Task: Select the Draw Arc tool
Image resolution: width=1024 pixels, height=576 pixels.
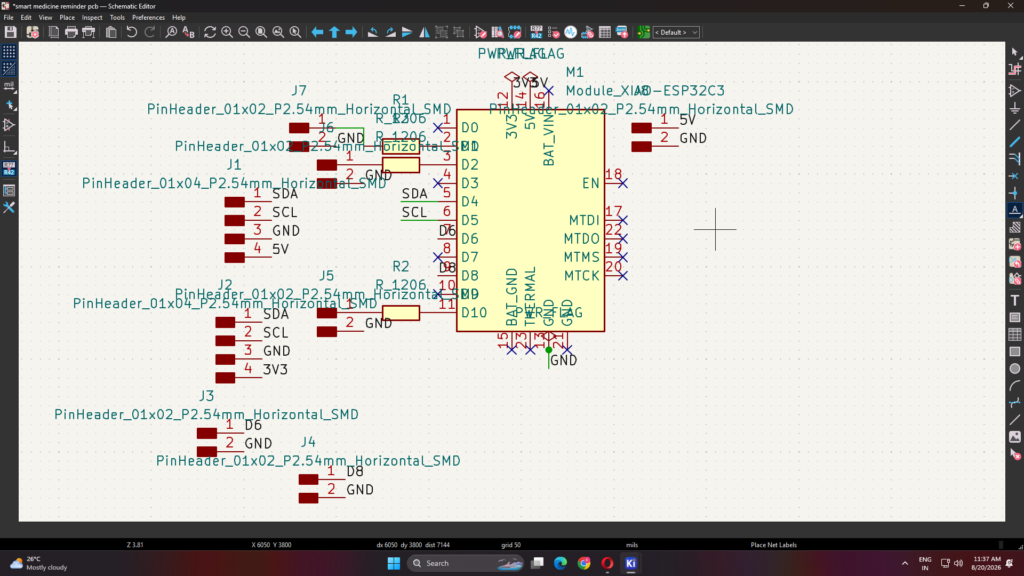Action: click(1014, 385)
